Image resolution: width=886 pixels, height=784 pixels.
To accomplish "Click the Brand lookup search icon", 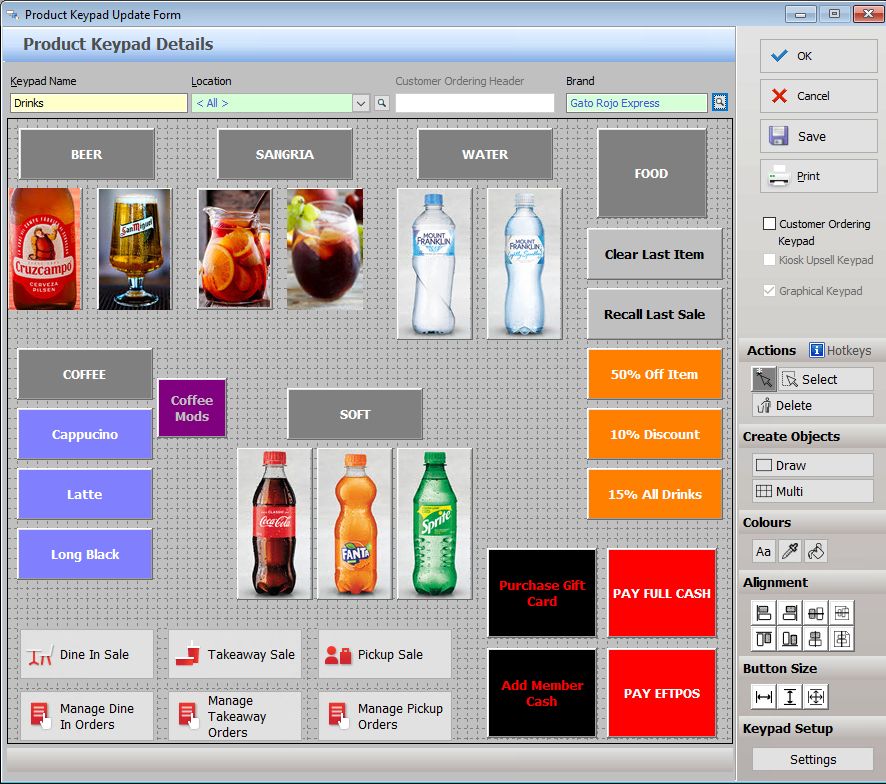I will [720, 103].
